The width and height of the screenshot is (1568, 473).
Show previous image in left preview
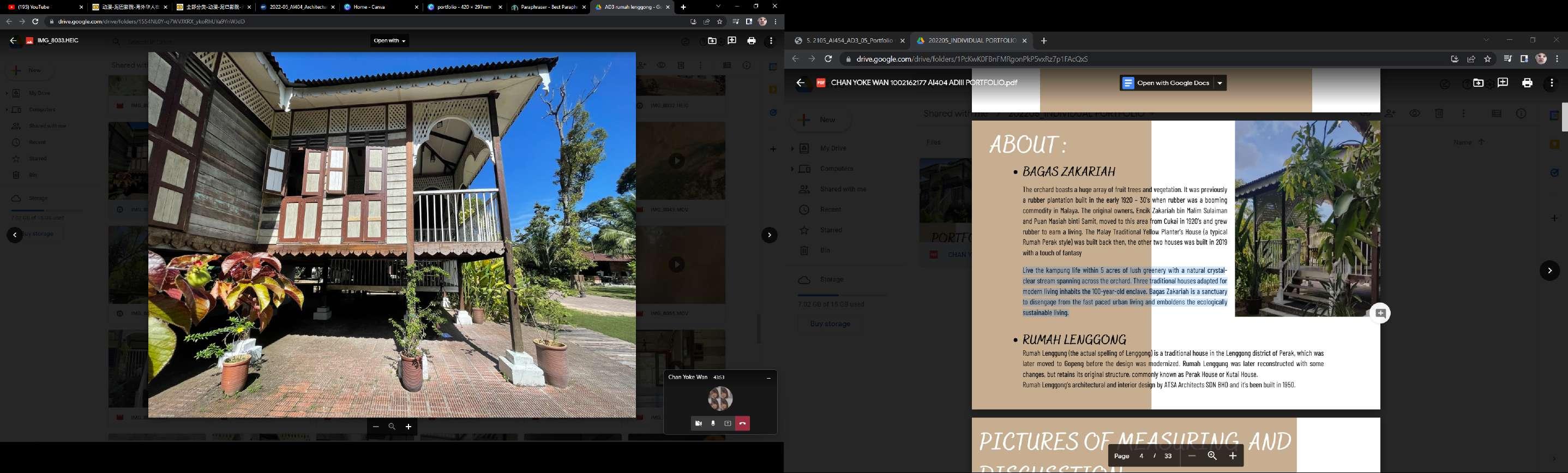click(15, 235)
